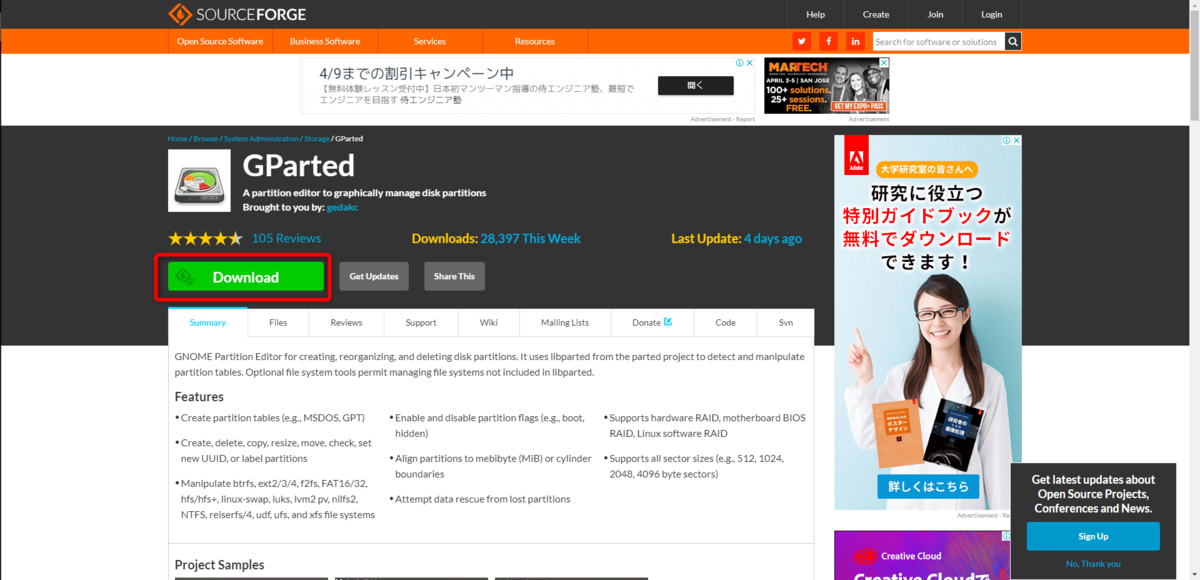The width and height of the screenshot is (1200, 580).
Task: Click Browse in the breadcrumb
Action: (x=206, y=139)
